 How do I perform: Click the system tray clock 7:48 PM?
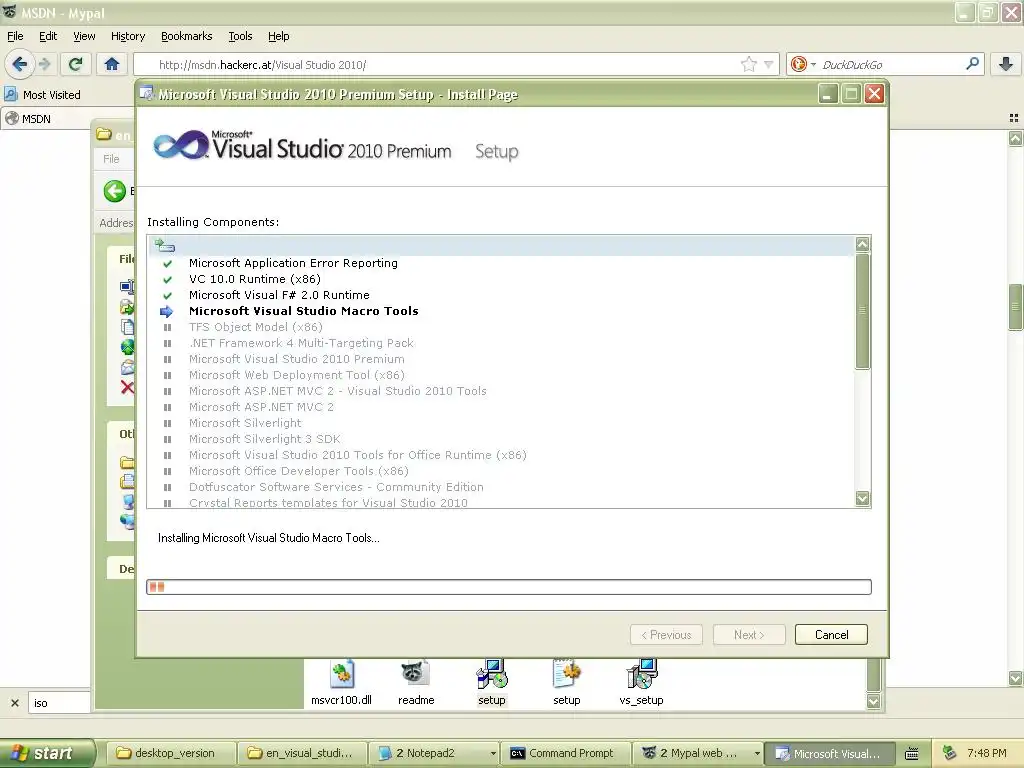[986, 754]
